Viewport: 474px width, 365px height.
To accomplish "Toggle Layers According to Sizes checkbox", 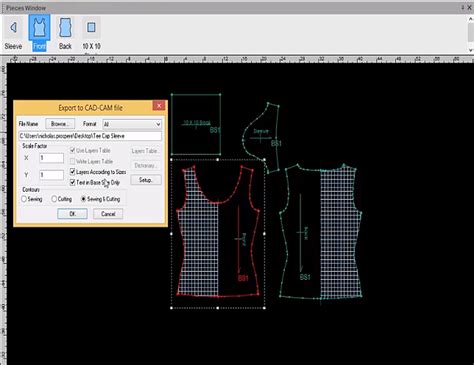I will click(x=72, y=172).
